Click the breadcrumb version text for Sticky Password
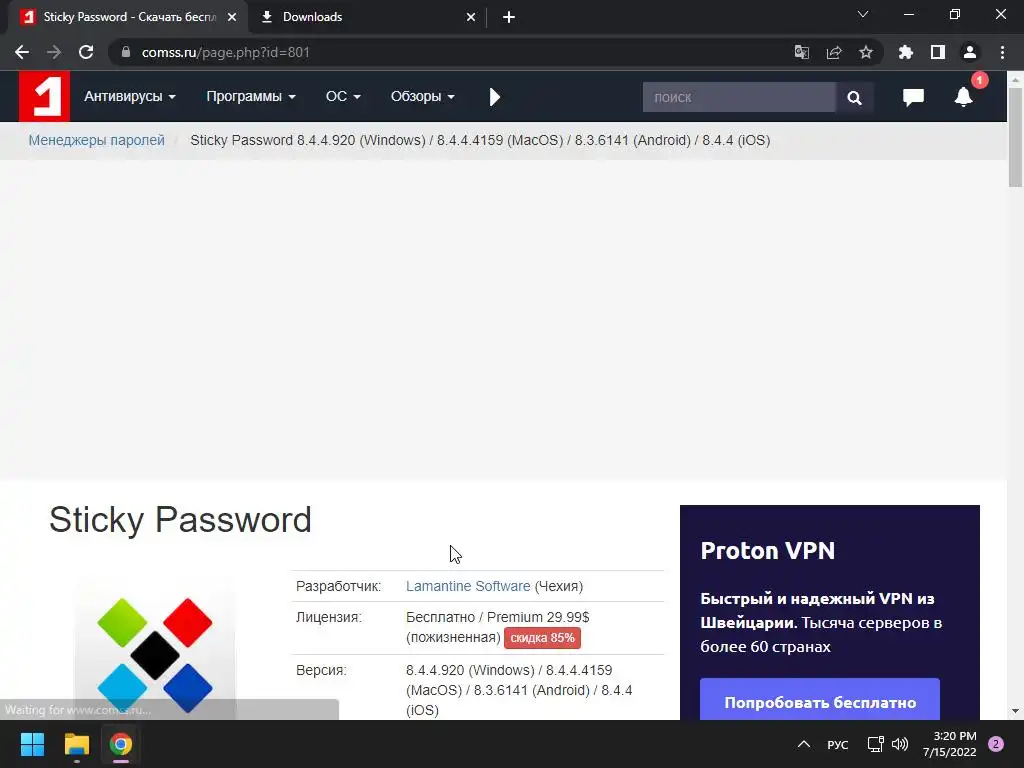The width and height of the screenshot is (1024, 768). click(x=480, y=140)
